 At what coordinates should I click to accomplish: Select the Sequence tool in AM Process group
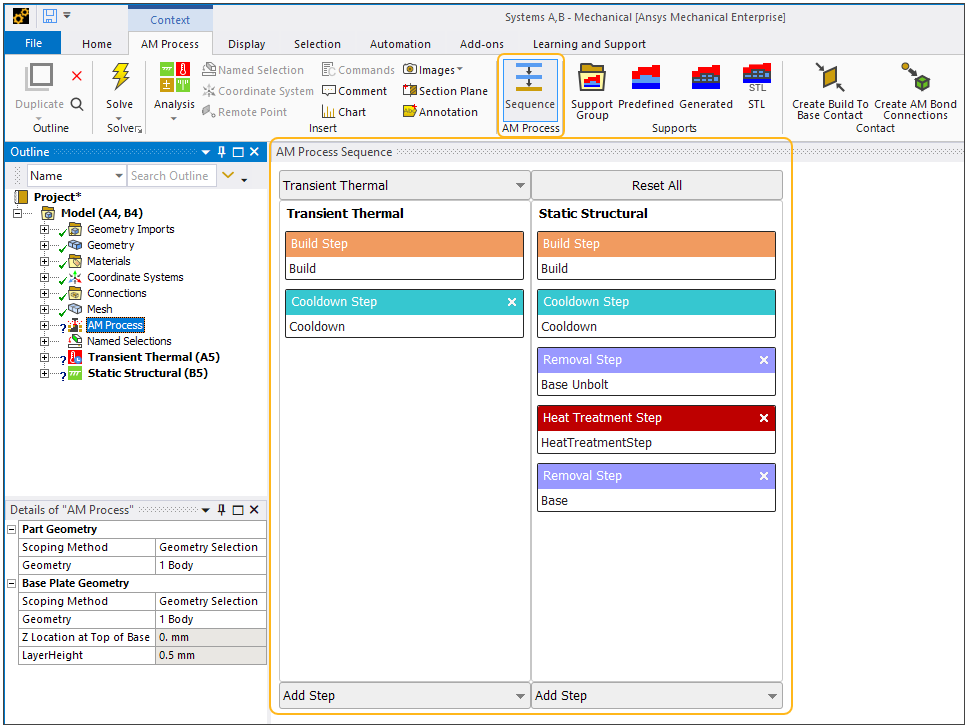point(530,90)
